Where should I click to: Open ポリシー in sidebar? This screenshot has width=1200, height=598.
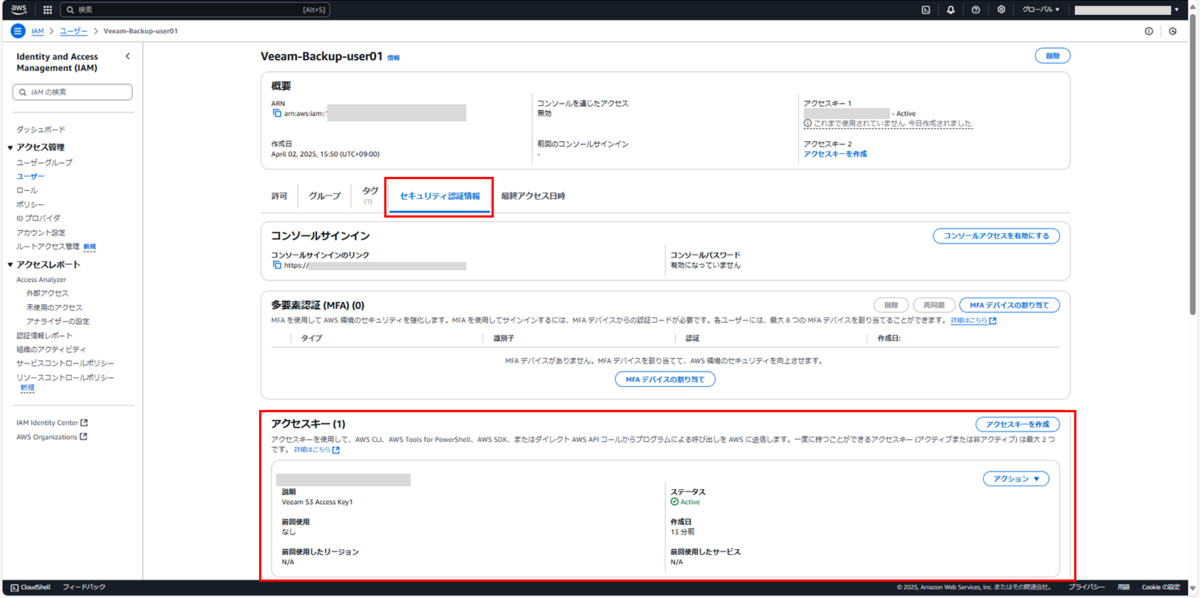30,204
